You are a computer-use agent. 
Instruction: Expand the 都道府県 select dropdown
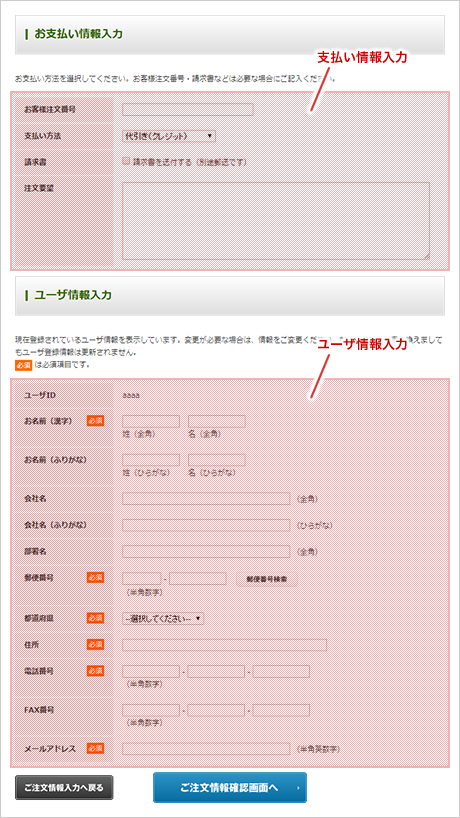click(163, 618)
